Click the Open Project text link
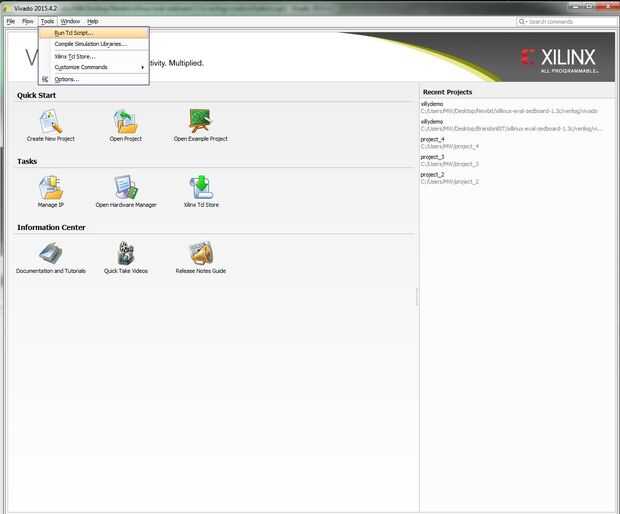This screenshot has width=620, height=514. (x=126, y=139)
